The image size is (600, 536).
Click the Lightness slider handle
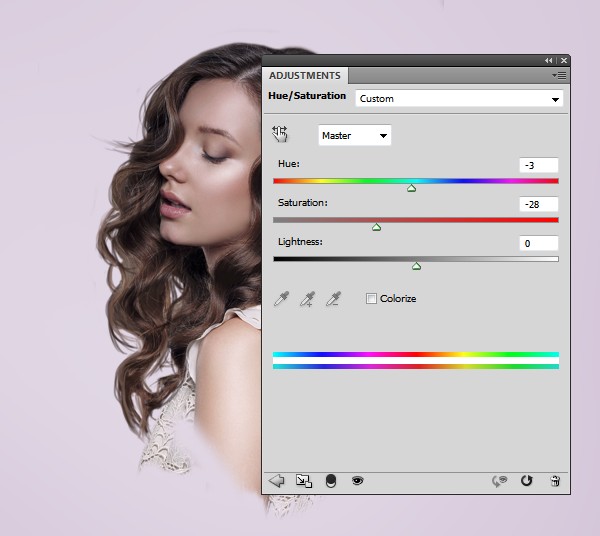pyautogui.click(x=416, y=266)
